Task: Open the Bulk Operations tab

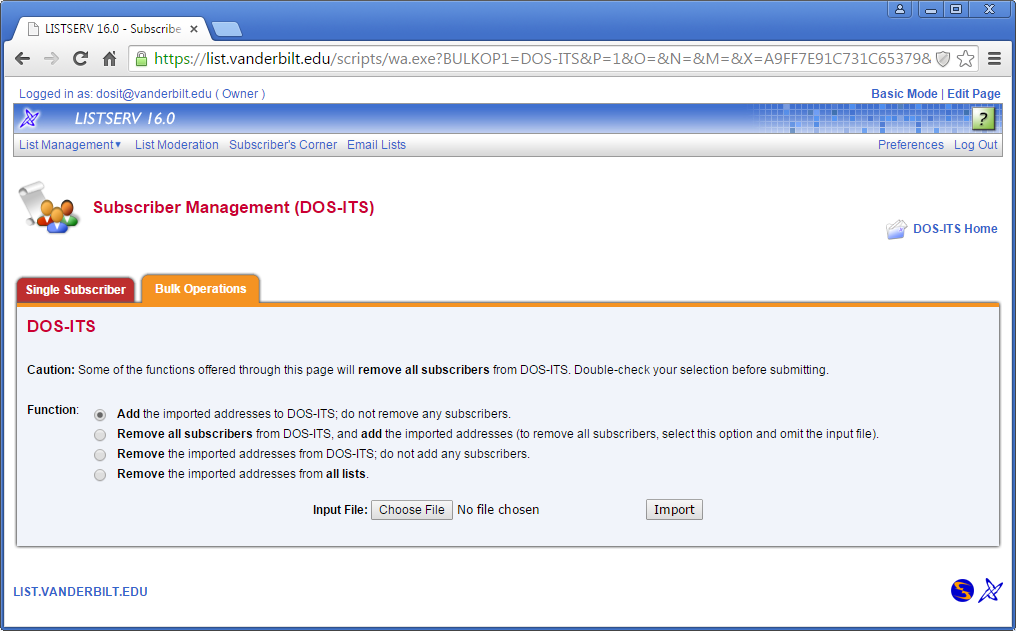Action: tap(200, 289)
